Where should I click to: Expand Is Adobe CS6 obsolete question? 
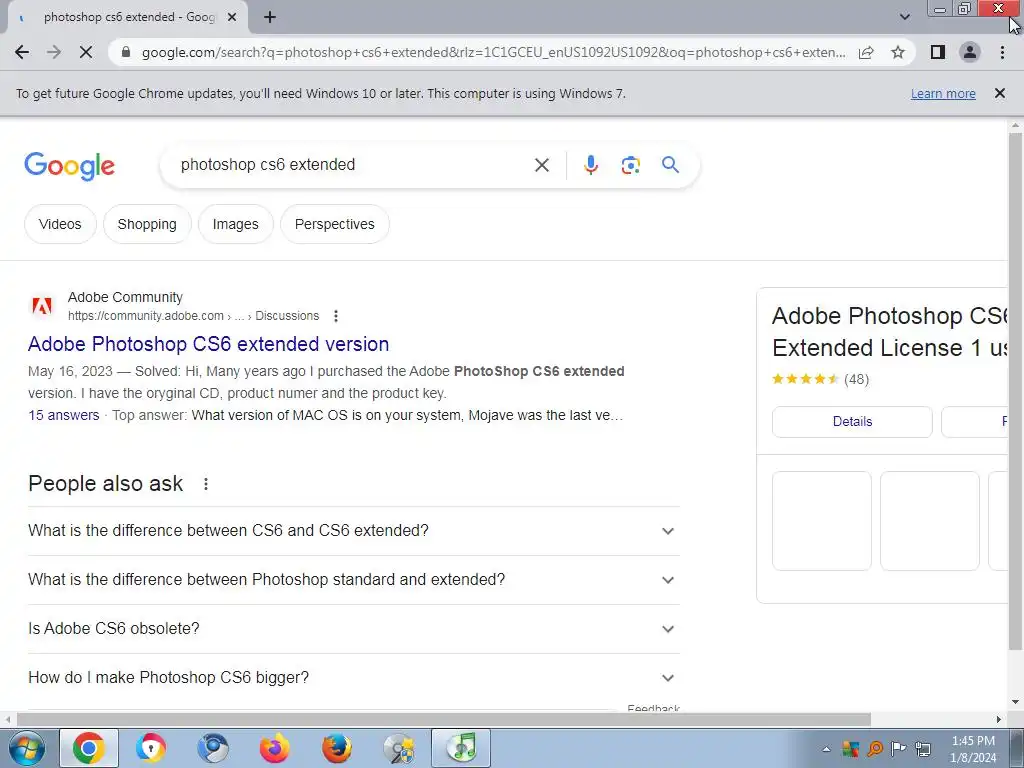pos(353,629)
